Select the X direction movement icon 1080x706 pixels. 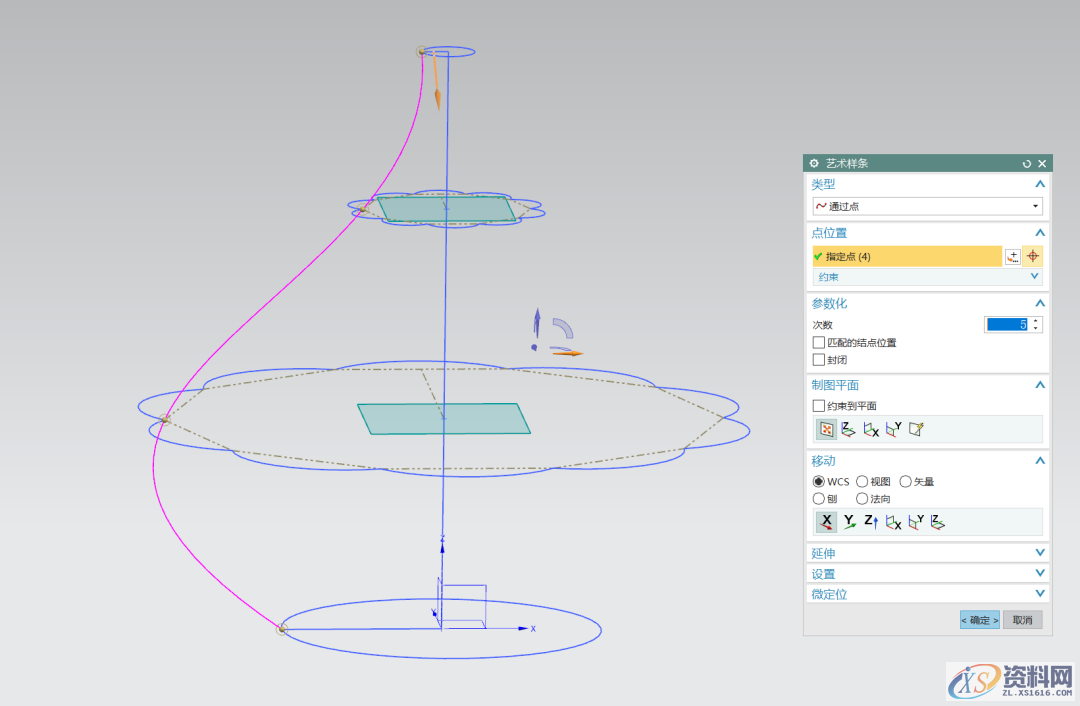[x=827, y=522]
